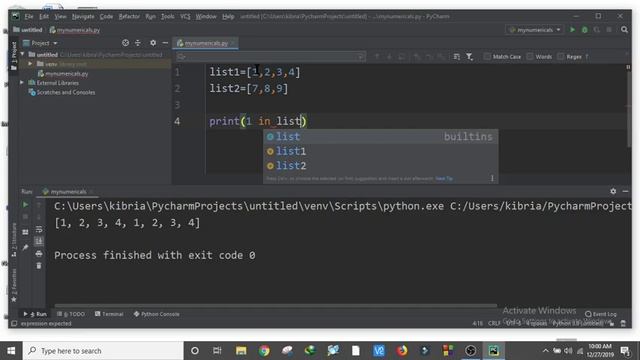Click the find filter funnel icon
This screenshot has height=360, width=640.
tap(469, 57)
